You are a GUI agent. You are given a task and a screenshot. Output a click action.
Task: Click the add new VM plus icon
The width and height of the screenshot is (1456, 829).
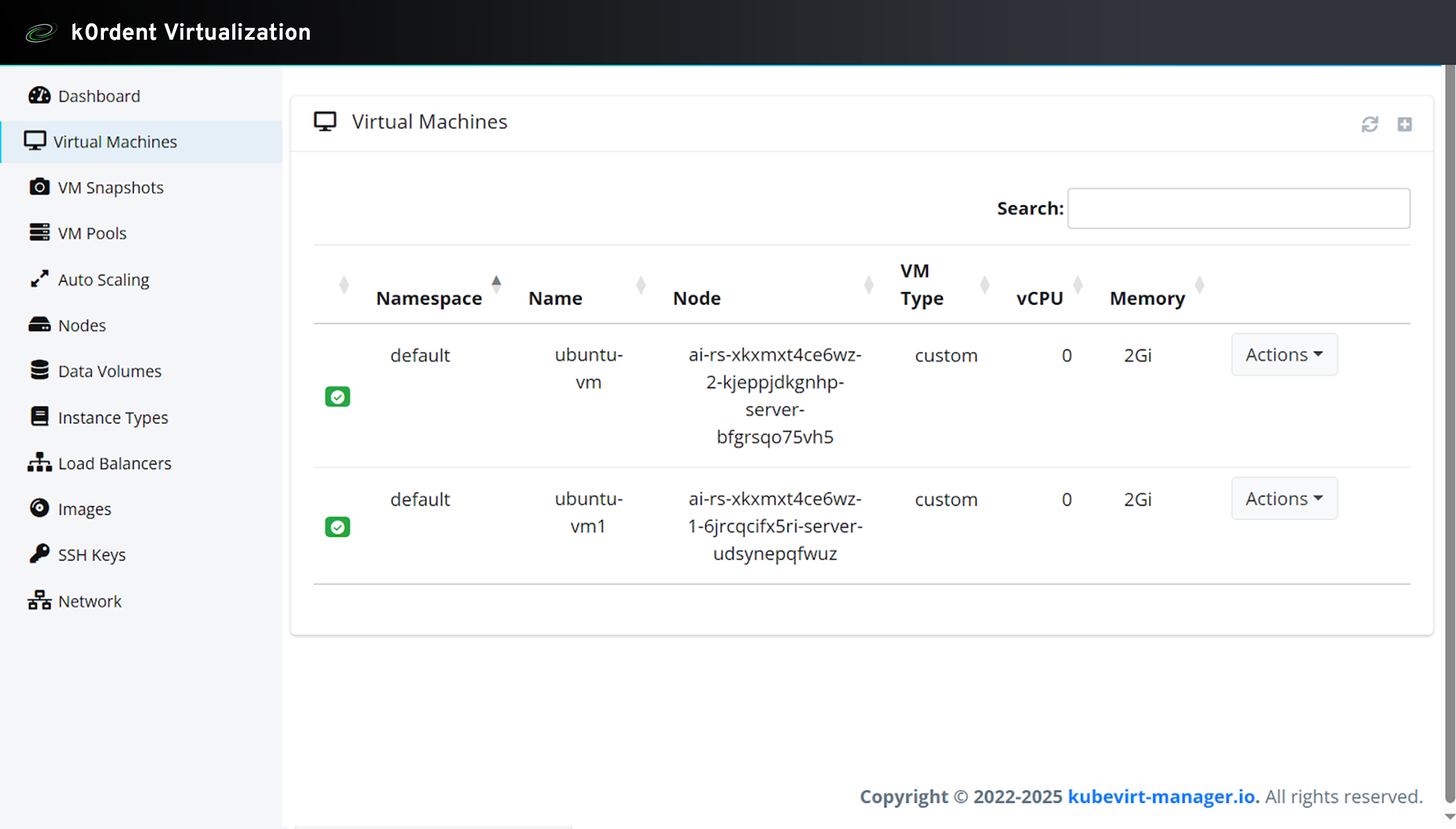click(x=1404, y=124)
